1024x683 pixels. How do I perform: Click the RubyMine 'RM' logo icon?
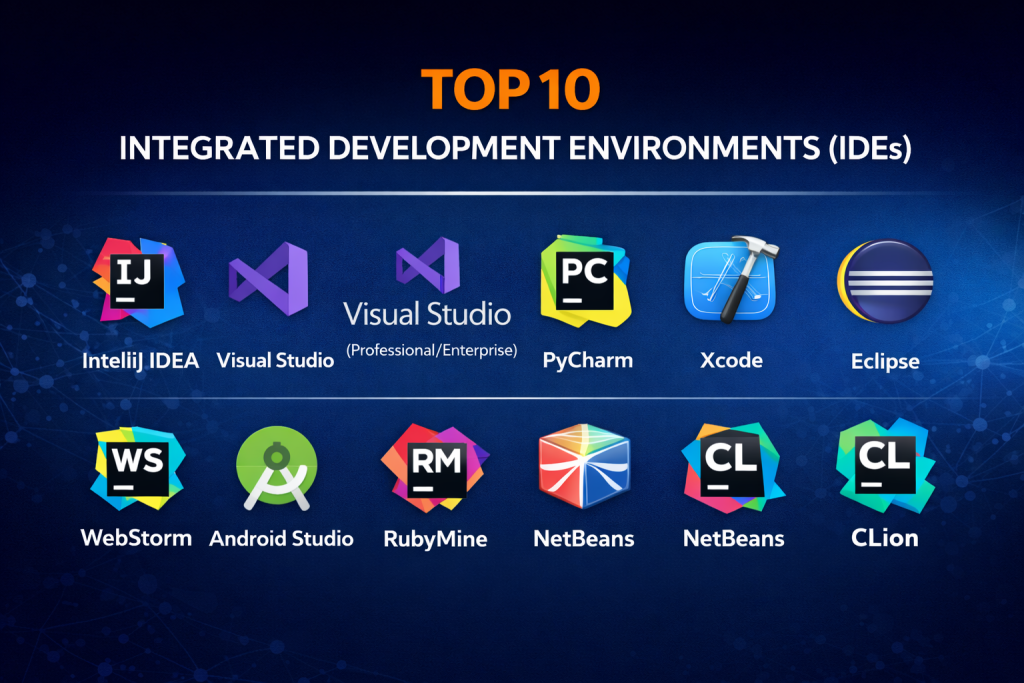pyautogui.click(x=434, y=467)
